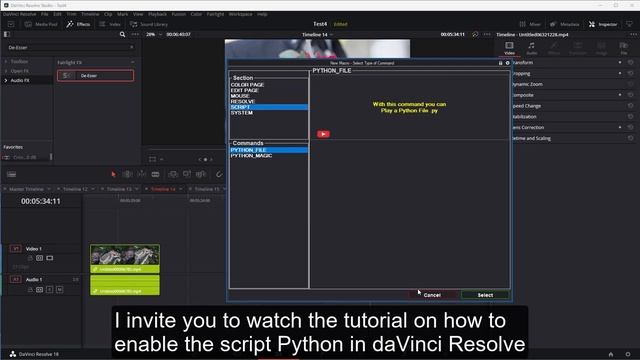Viewport: 640px width, 360px height.
Task: Disable the Video 1 track
Action: [x=49, y=258]
